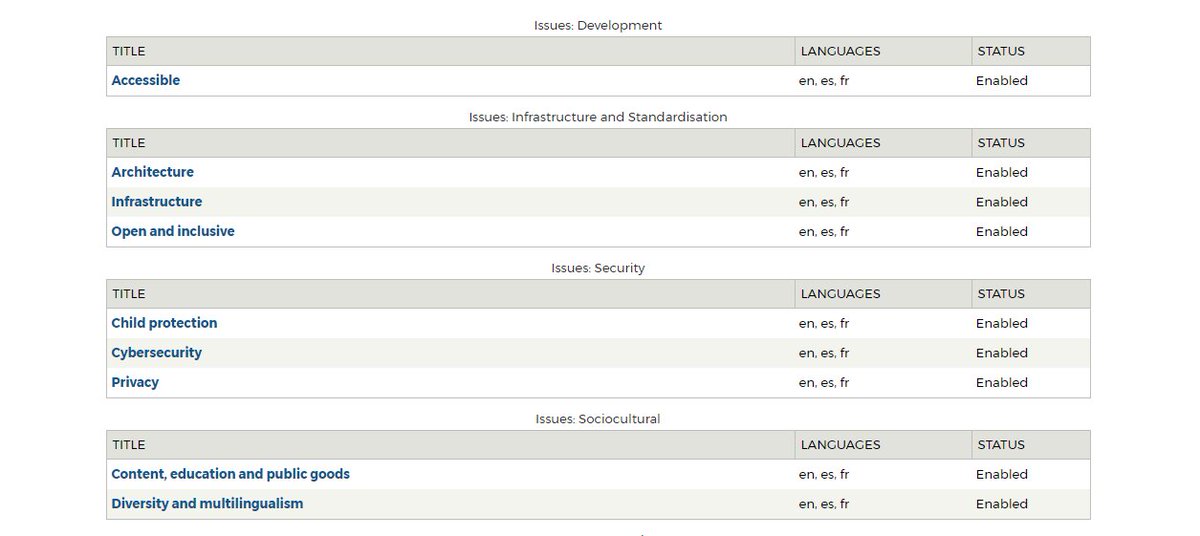Image resolution: width=1200 pixels, height=536 pixels.
Task: Open the Infrastructure link
Action: pyautogui.click(x=157, y=202)
